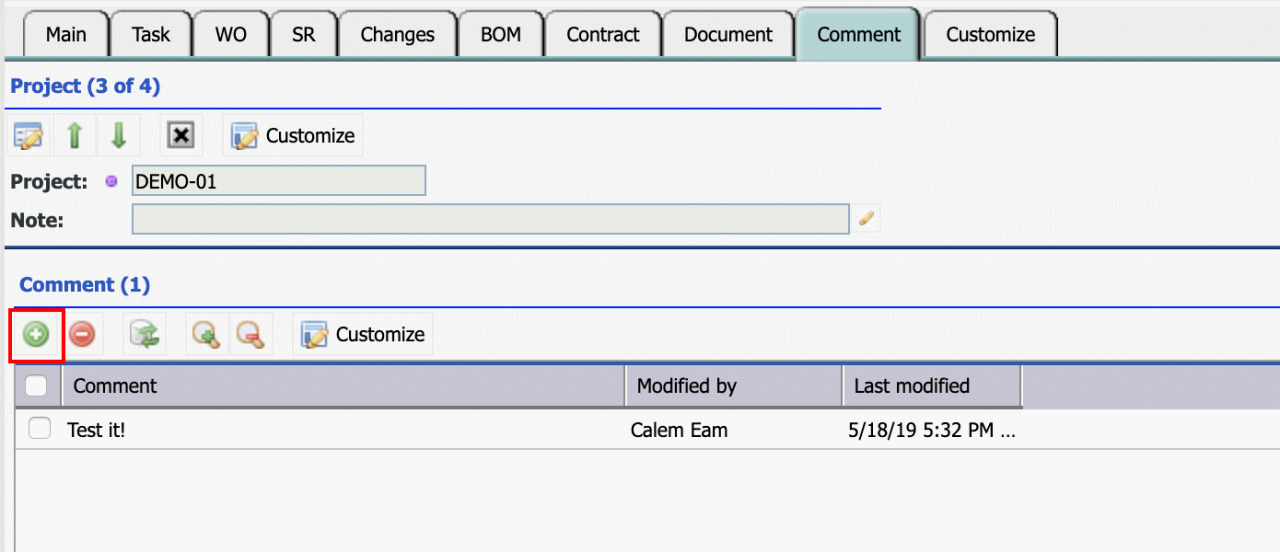Click Customize button in project toolbar
Viewport: 1280px width, 552px height.
tap(293, 136)
